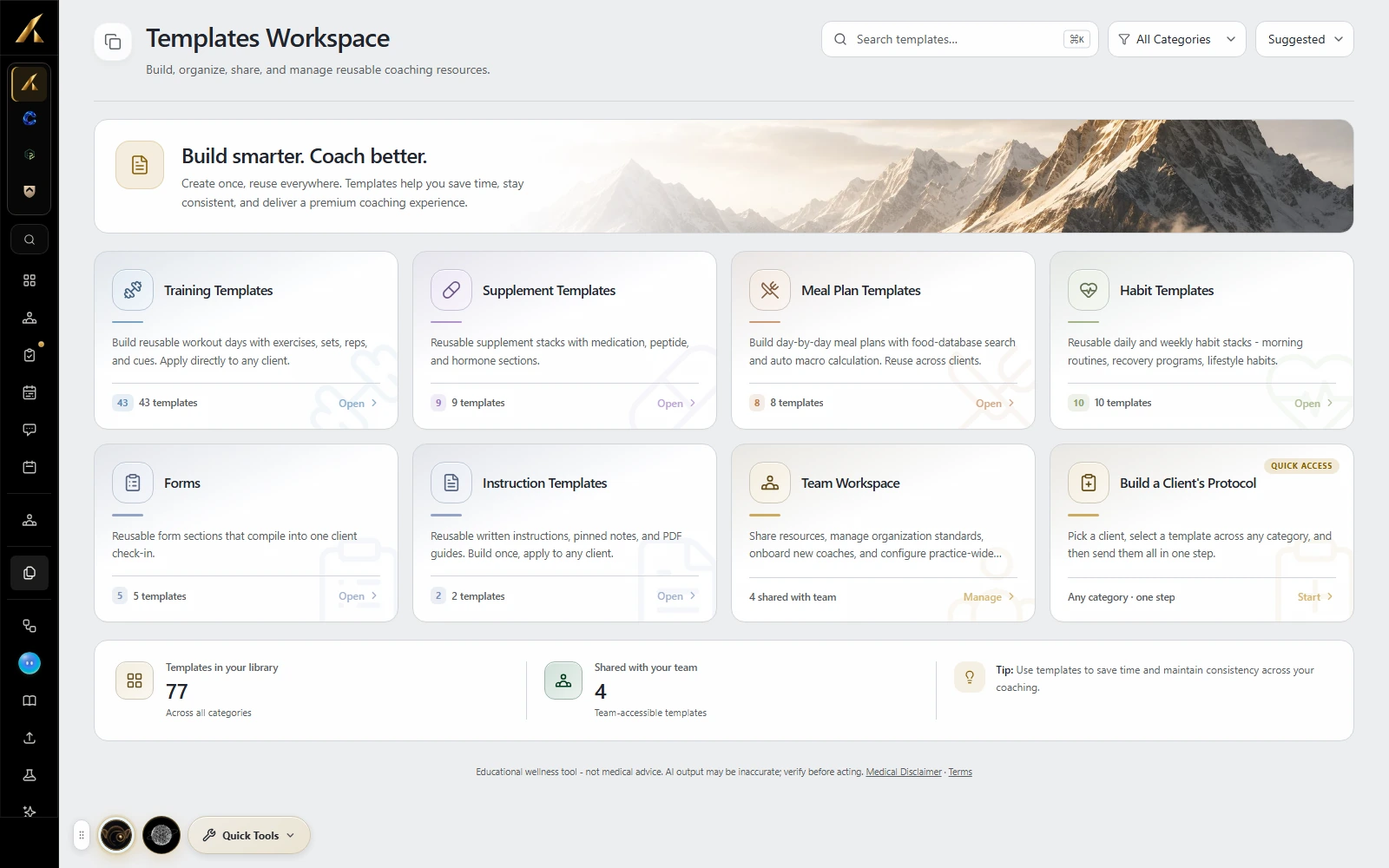
Task: Select the highlighted Templates copy icon in the sidebar
Action: coord(30,573)
